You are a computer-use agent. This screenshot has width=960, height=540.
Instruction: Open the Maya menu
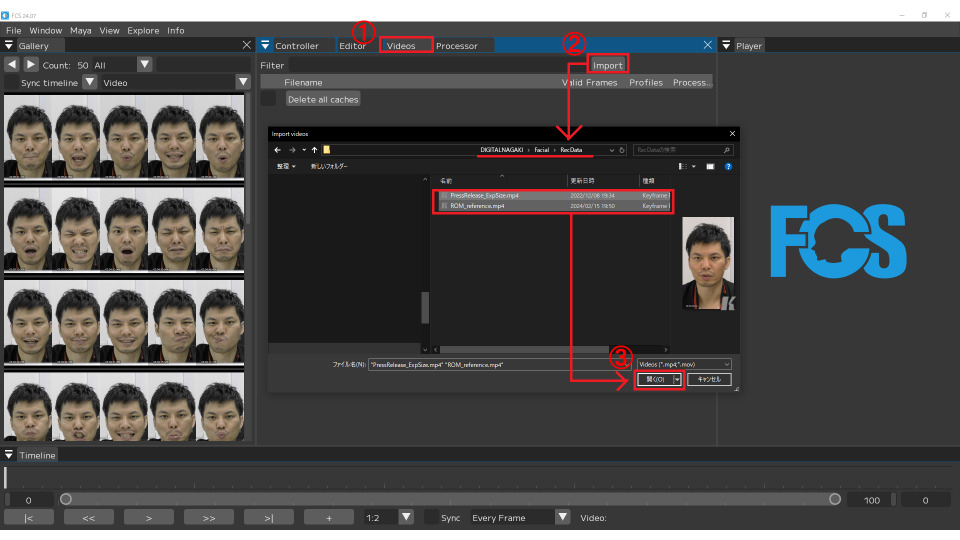coord(81,30)
